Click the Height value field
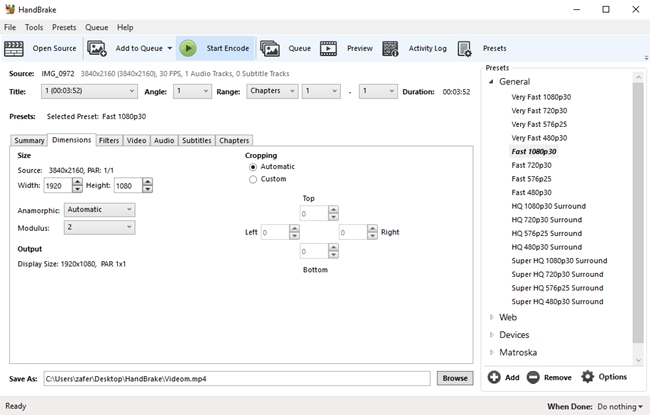650x415 pixels. (128, 186)
